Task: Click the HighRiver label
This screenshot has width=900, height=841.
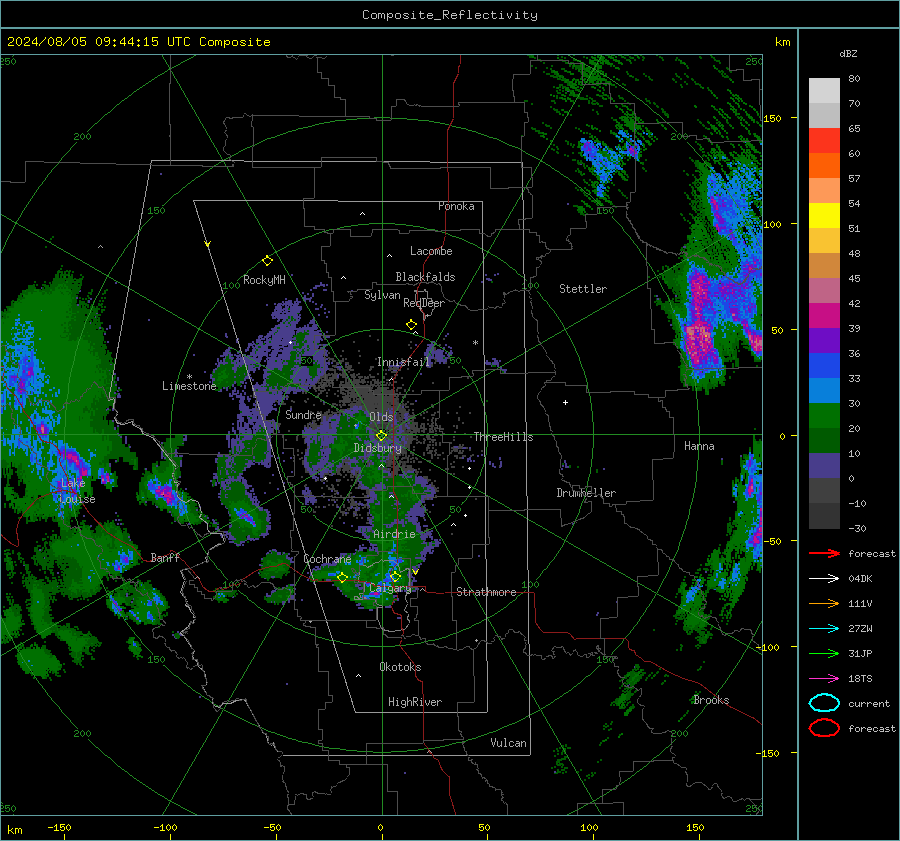Action: (x=415, y=702)
